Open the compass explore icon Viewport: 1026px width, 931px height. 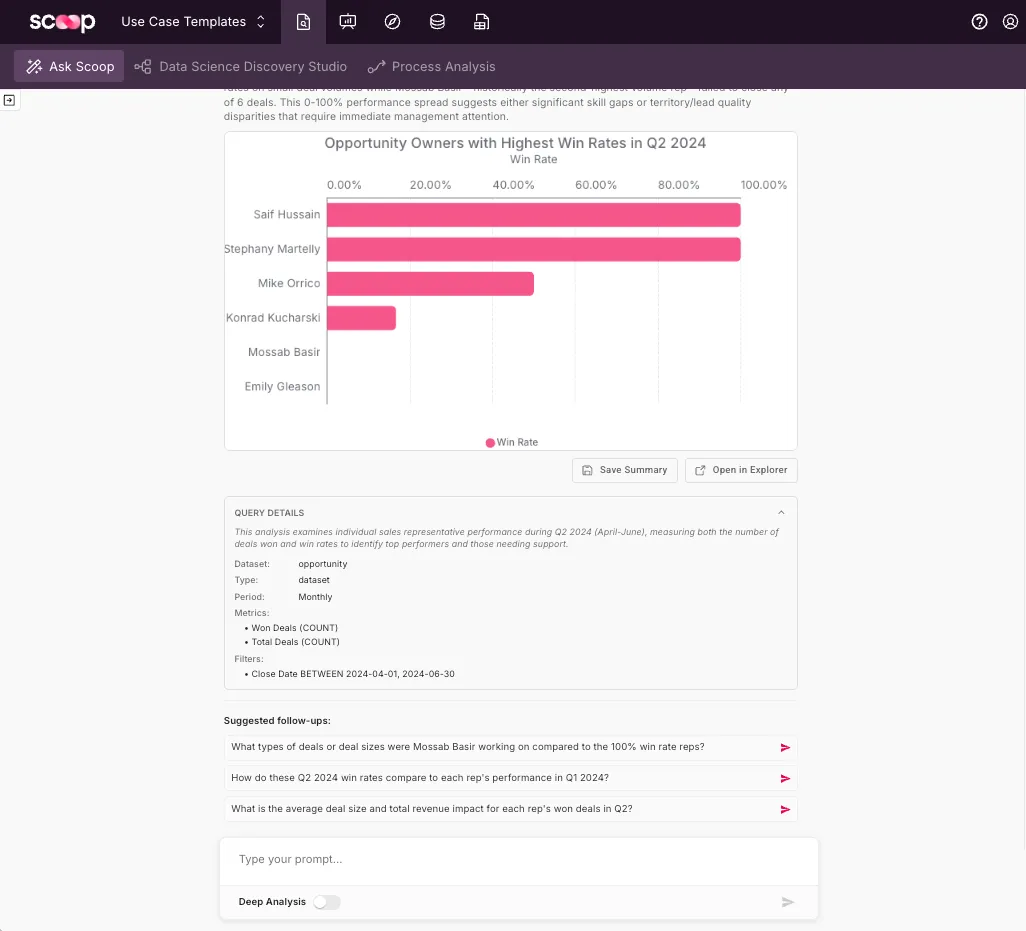pyautogui.click(x=392, y=21)
